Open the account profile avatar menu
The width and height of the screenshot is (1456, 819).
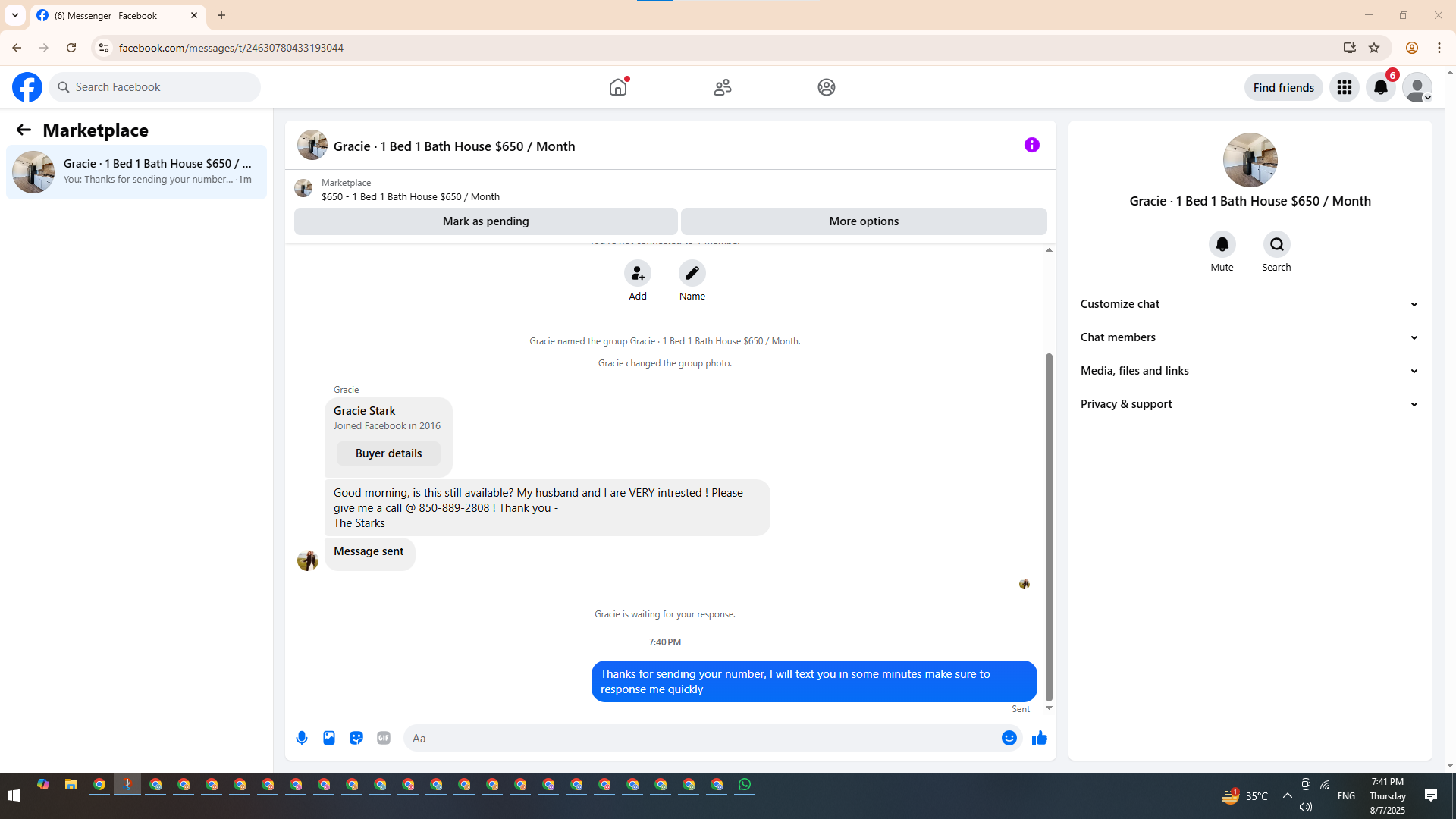1417,87
